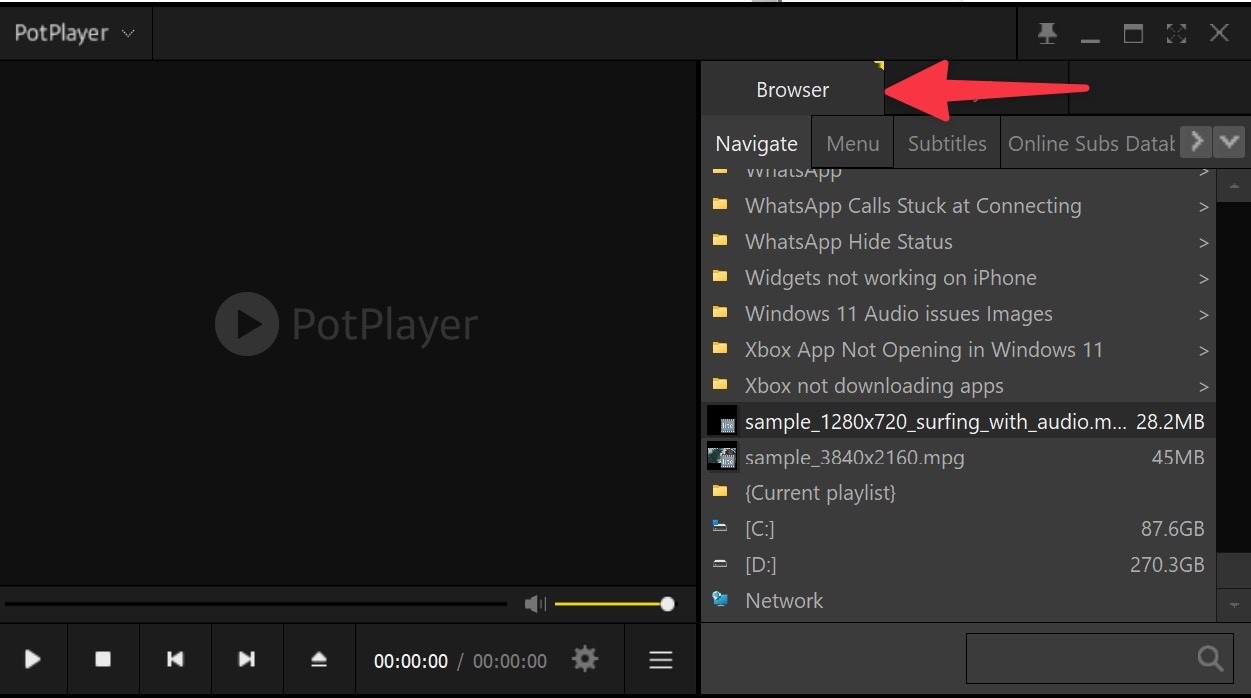The height and width of the screenshot is (698, 1251).
Task: Switch the player to fullscreen mode
Action: click(1176, 34)
